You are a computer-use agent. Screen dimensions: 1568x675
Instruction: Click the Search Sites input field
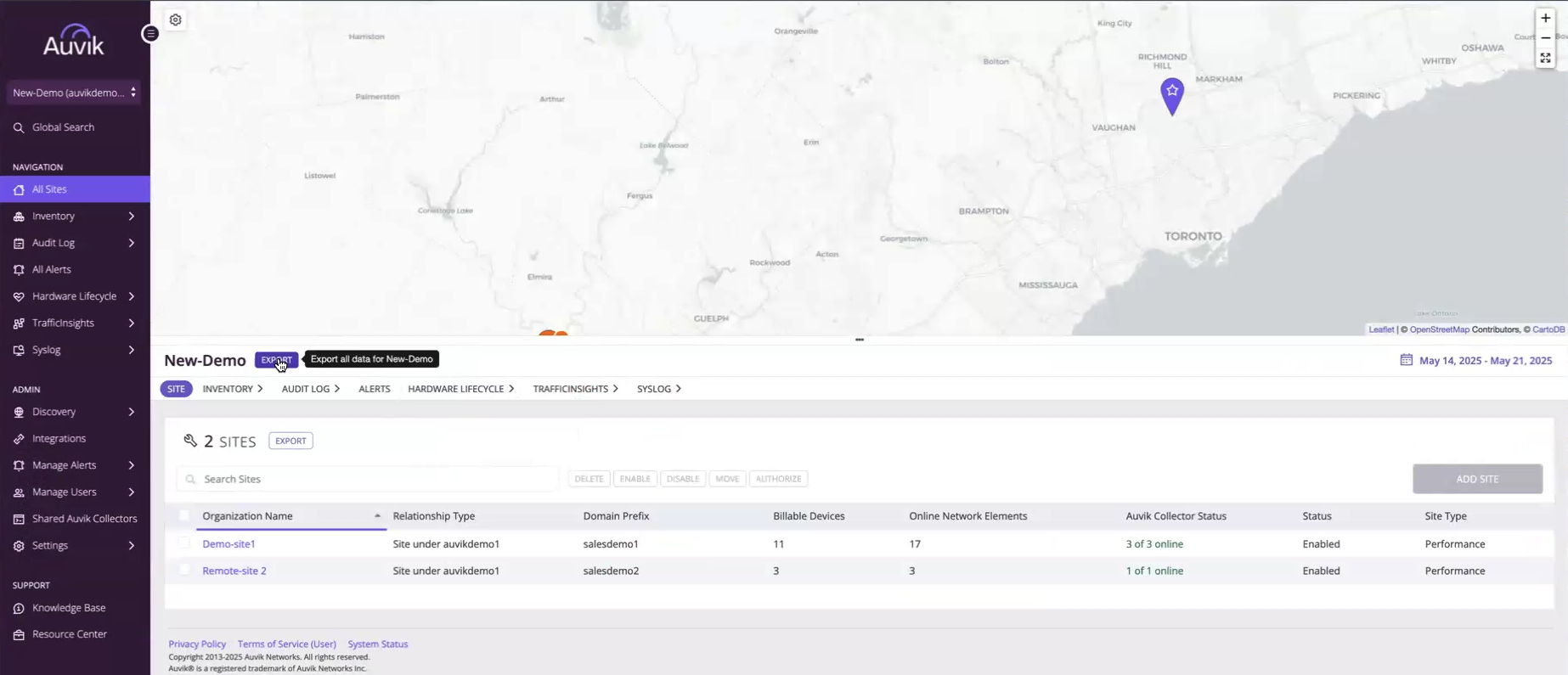click(368, 479)
